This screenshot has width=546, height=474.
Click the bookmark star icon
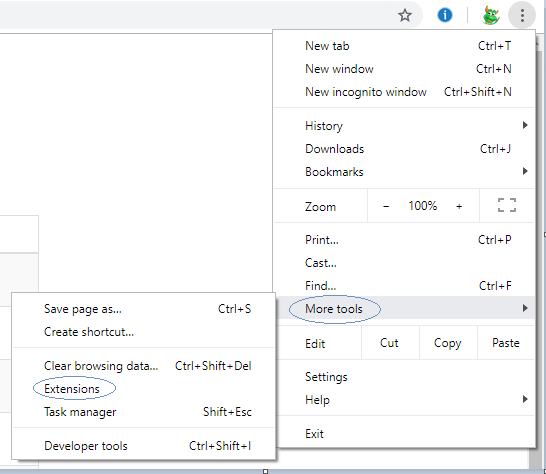point(405,15)
